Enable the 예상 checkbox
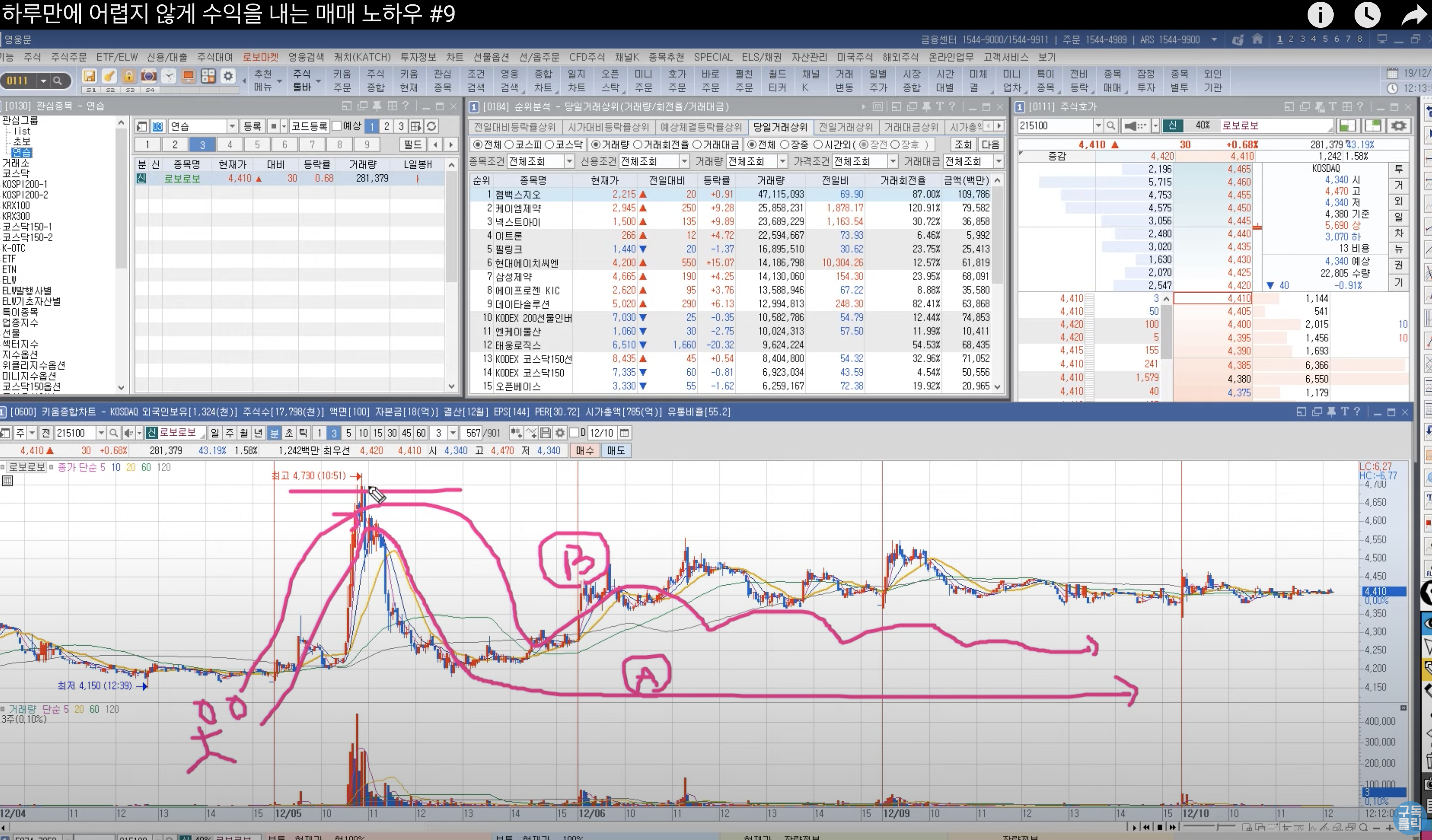This screenshot has width=1432, height=840. [x=337, y=126]
